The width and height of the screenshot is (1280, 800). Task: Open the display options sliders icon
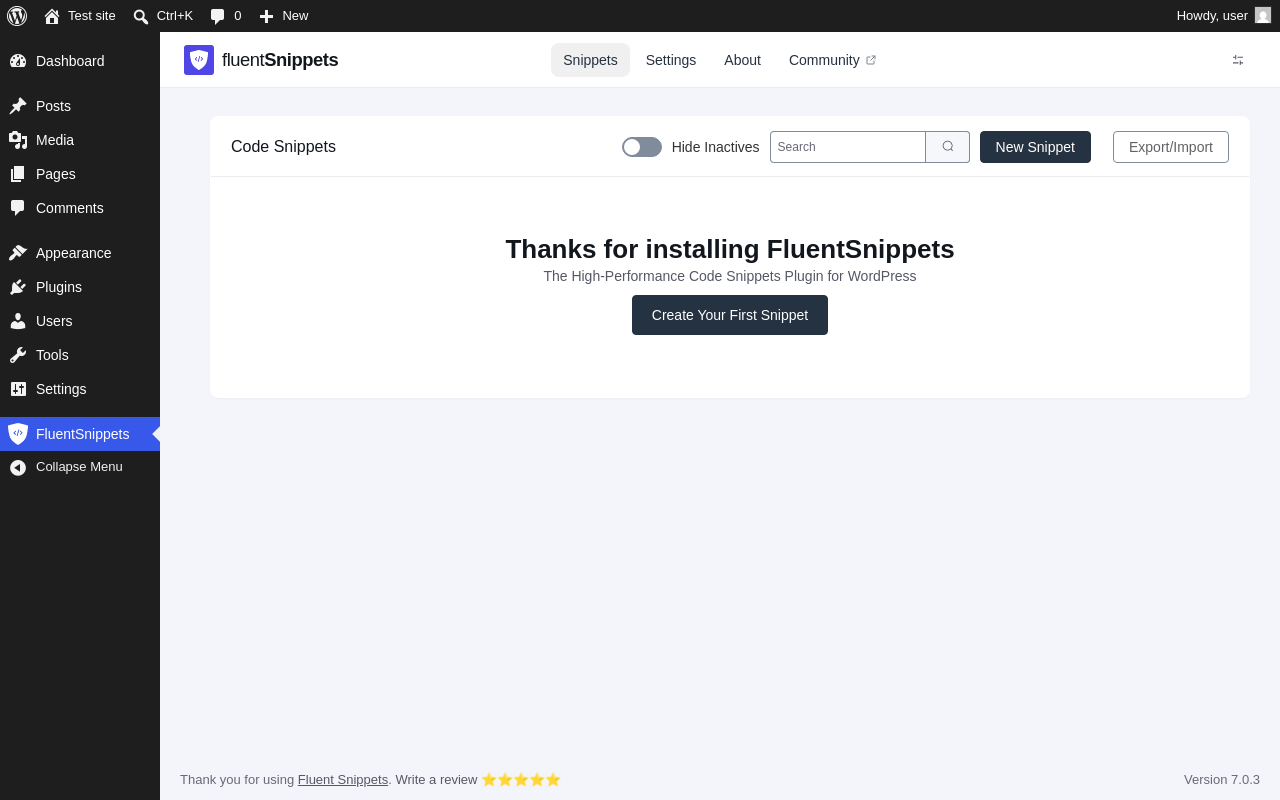pyautogui.click(x=1238, y=60)
